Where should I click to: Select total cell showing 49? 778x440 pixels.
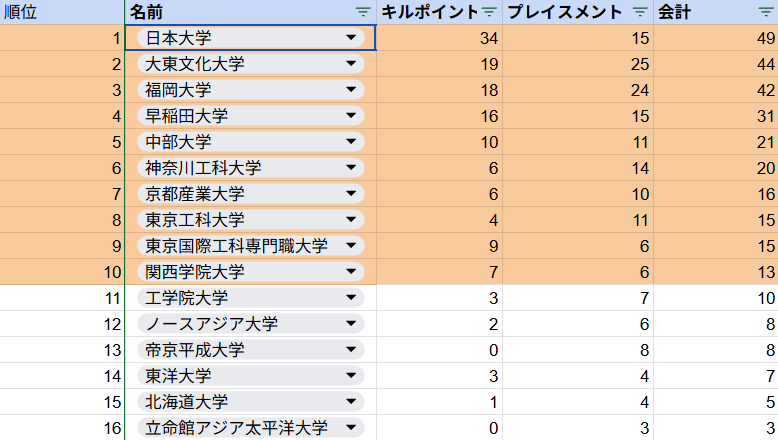tap(716, 38)
